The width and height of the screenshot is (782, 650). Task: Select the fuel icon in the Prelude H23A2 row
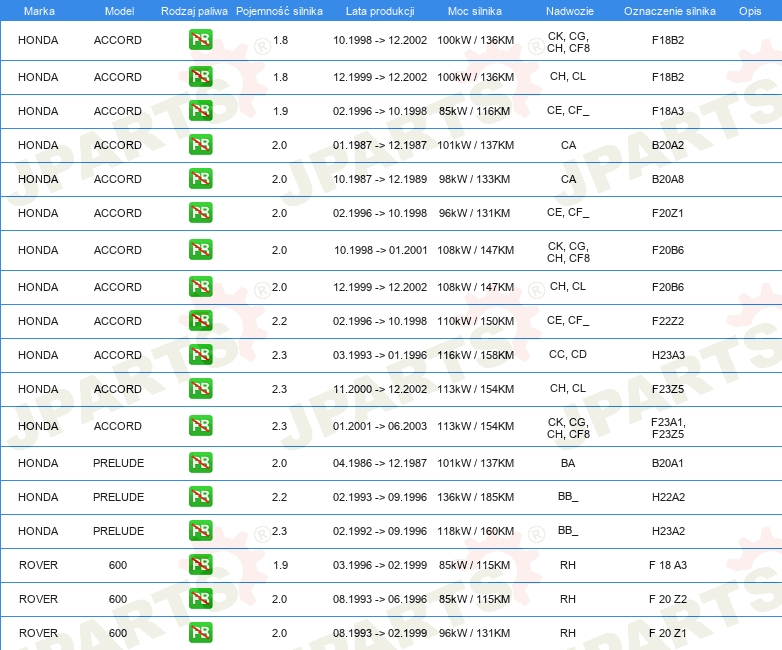[x=200, y=530]
